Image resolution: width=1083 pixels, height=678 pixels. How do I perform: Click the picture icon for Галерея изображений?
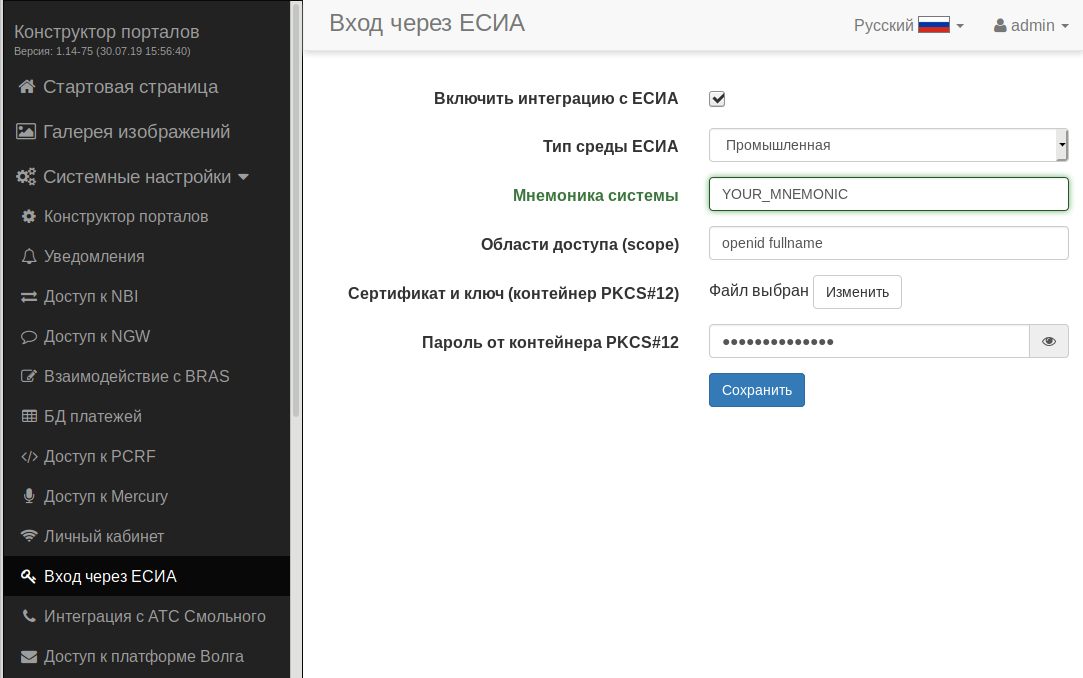coord(27,132)
